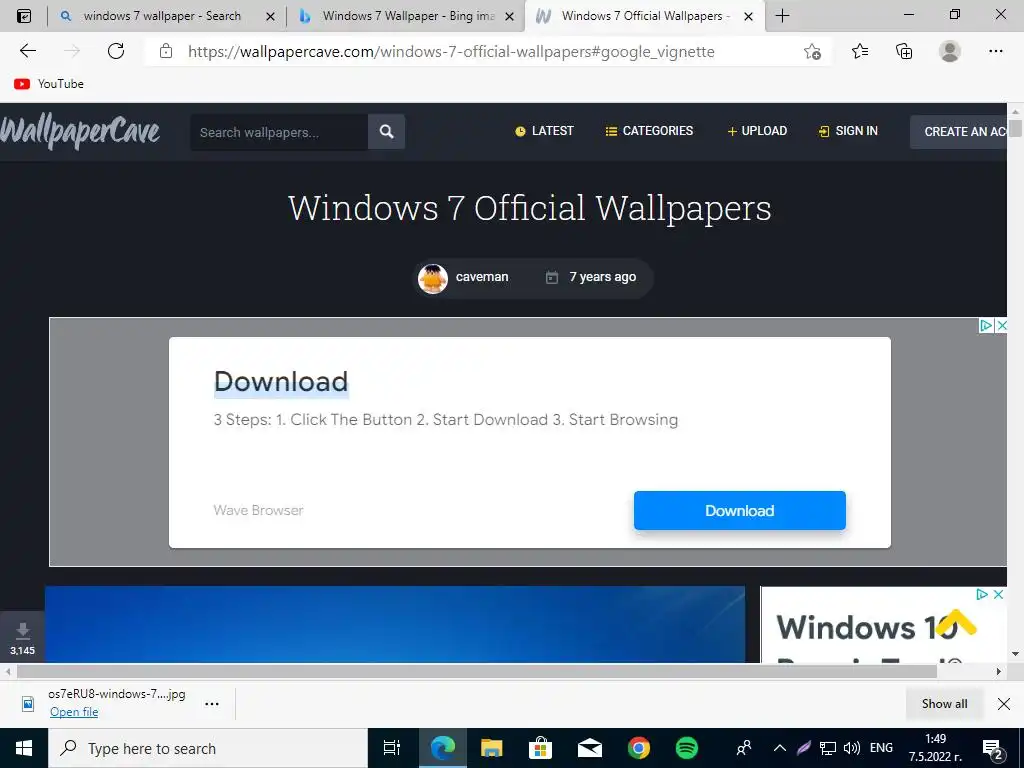1024x768 pixels.
Task: Open the browser profile avatar
Action: [x=950, y=51]
